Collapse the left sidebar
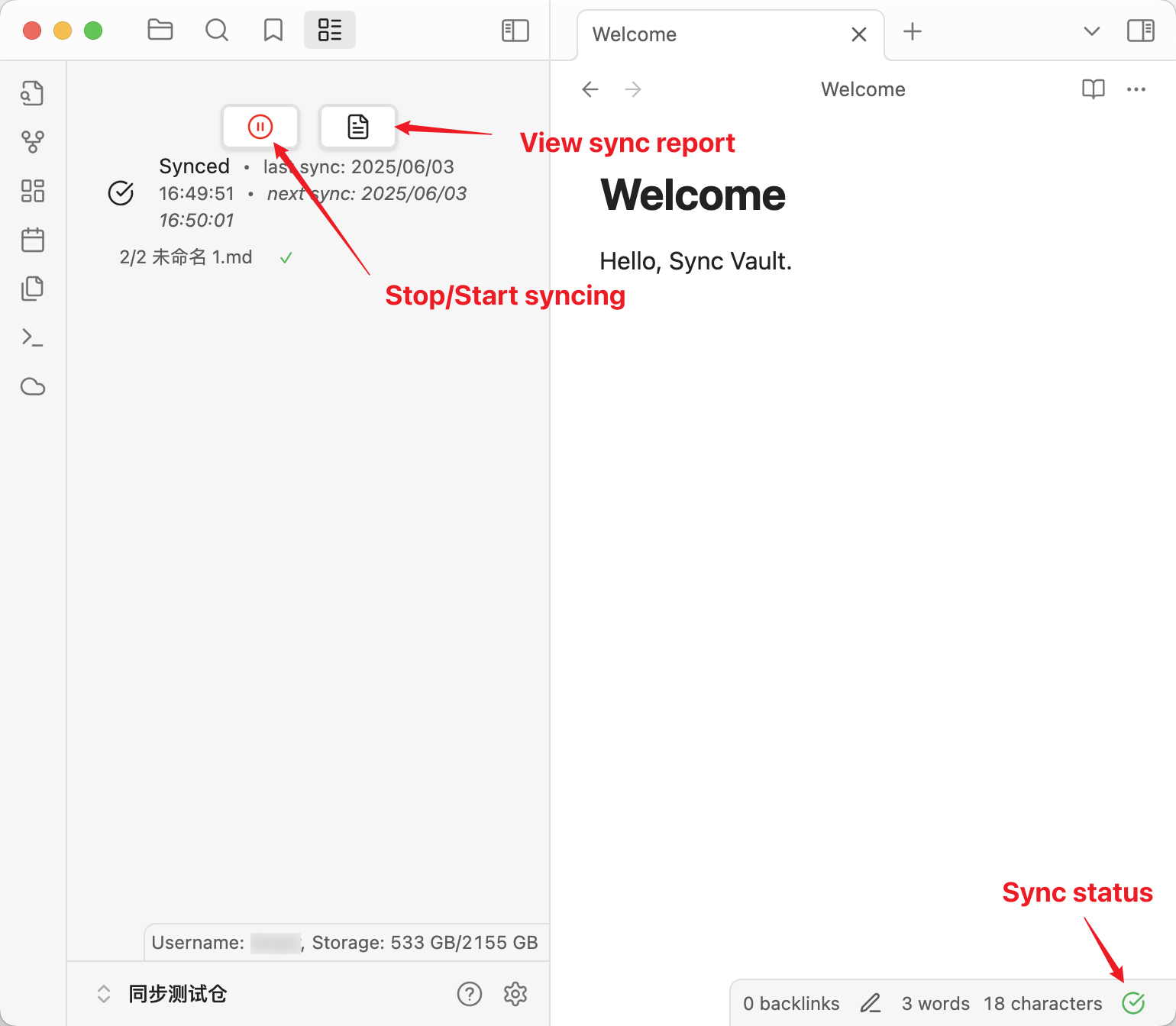 coord(515,31)
